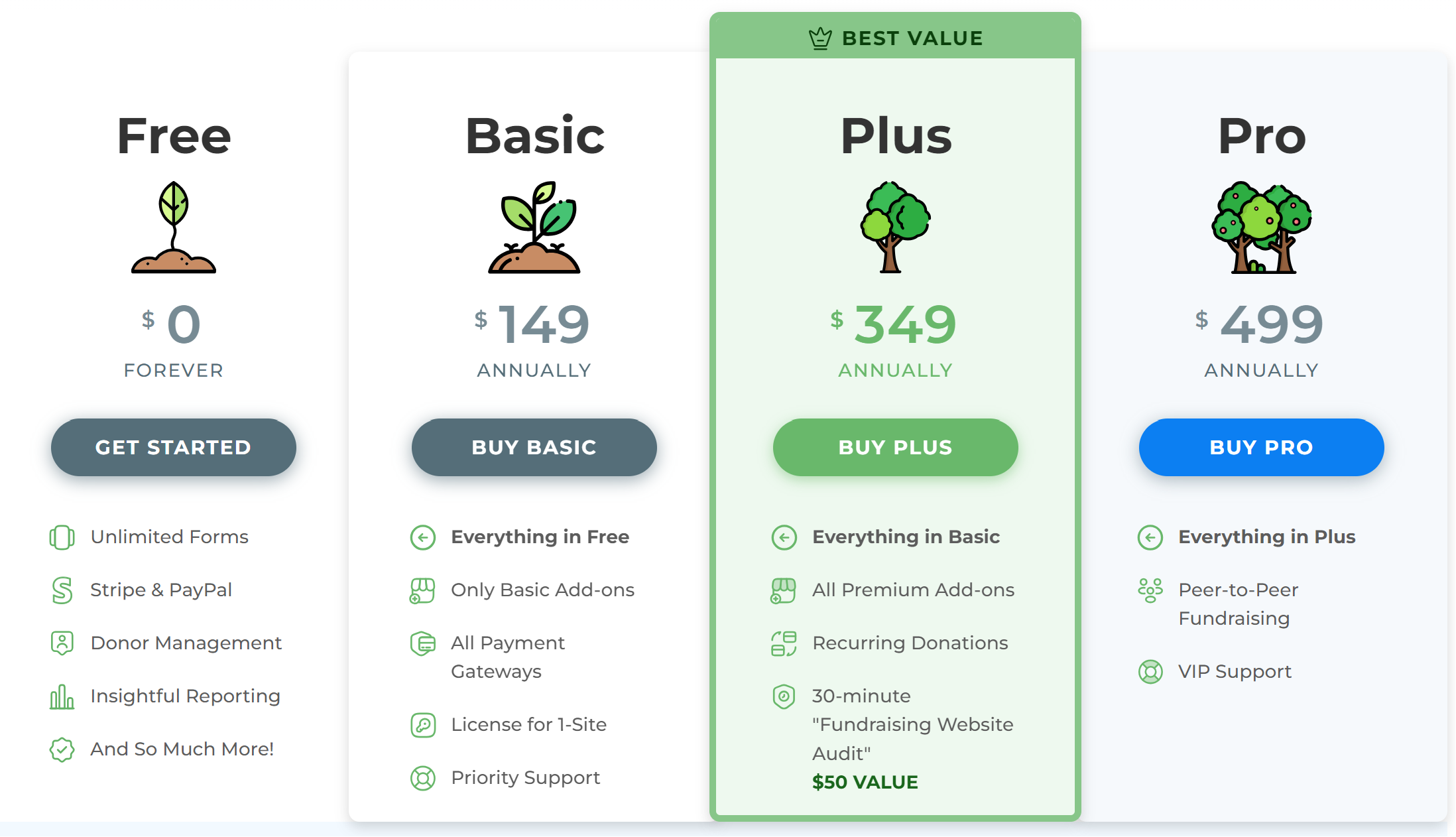1456x837 pixels.
Task: Click the seedling icon under Free
Action: tap(174, 227)
